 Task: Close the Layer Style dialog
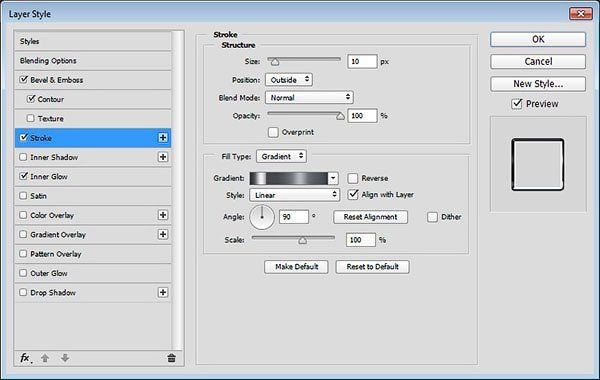(580, 14)
